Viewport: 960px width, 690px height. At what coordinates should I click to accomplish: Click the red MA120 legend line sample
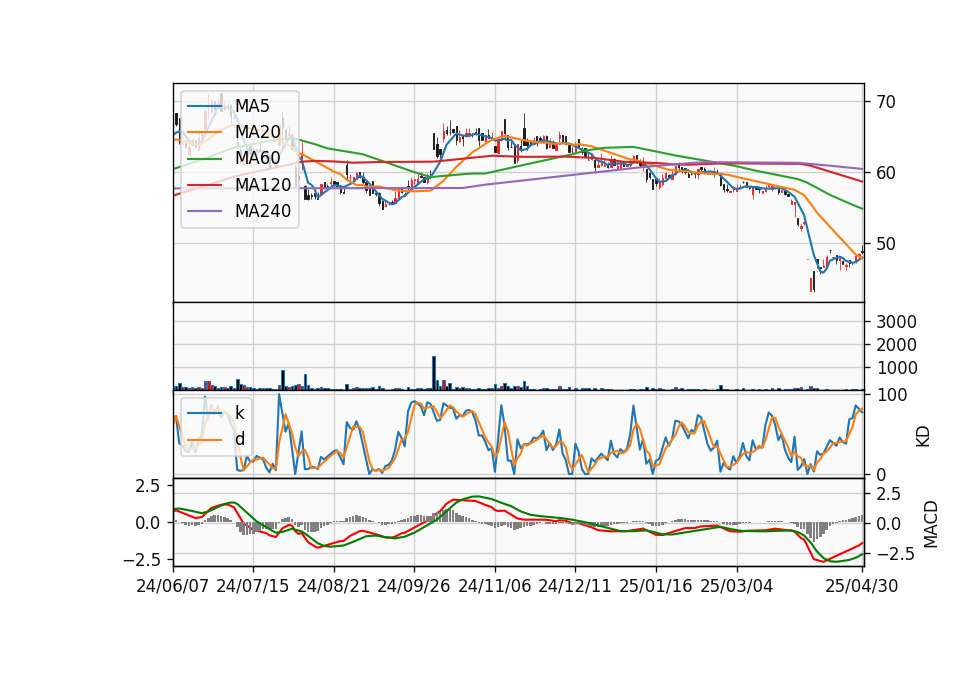click(x=204, y=185)
